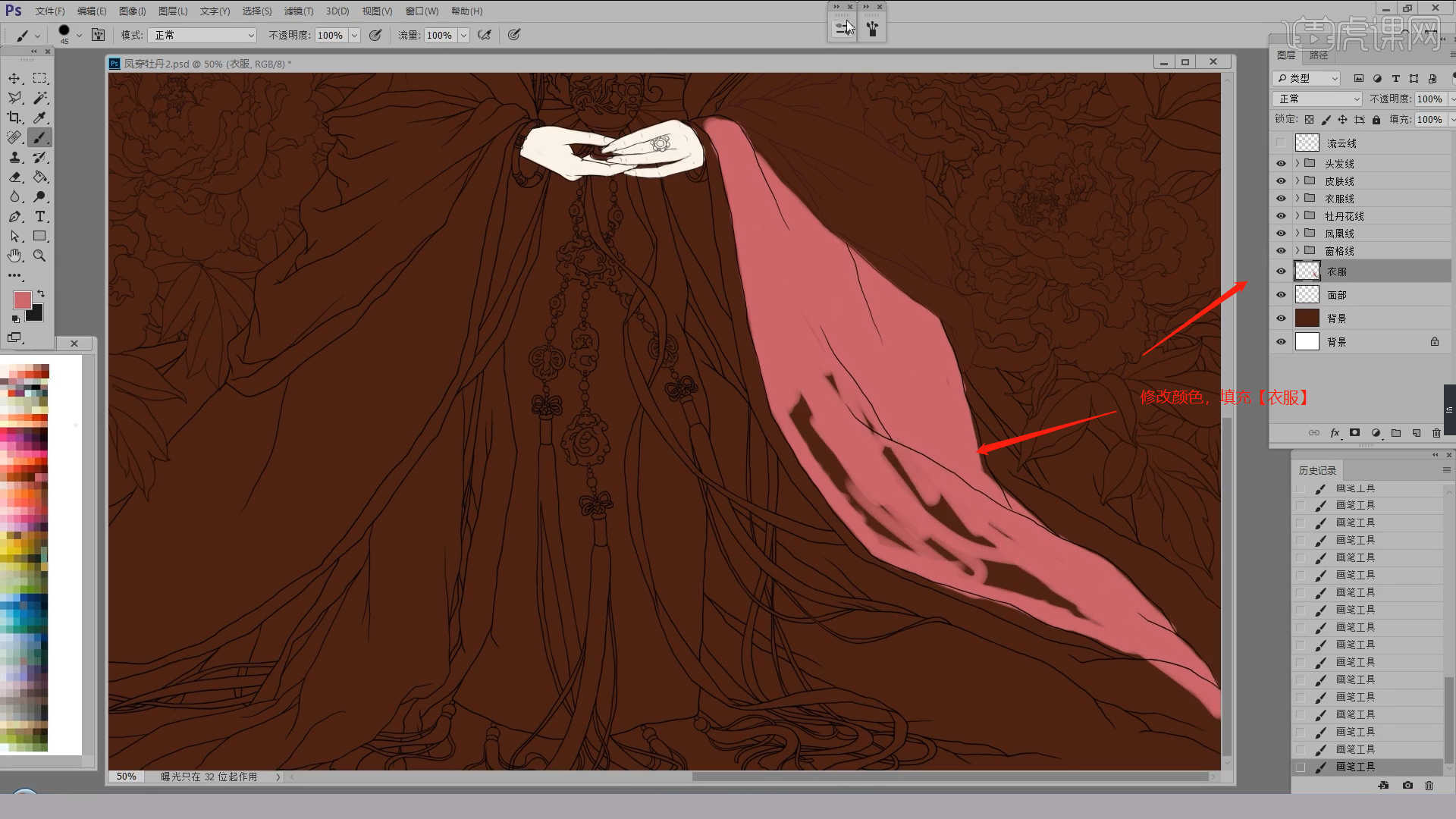Toggle pressure for opacity button
The width and height of the screenshot is (1456, 819).
[x=375, y=35]
